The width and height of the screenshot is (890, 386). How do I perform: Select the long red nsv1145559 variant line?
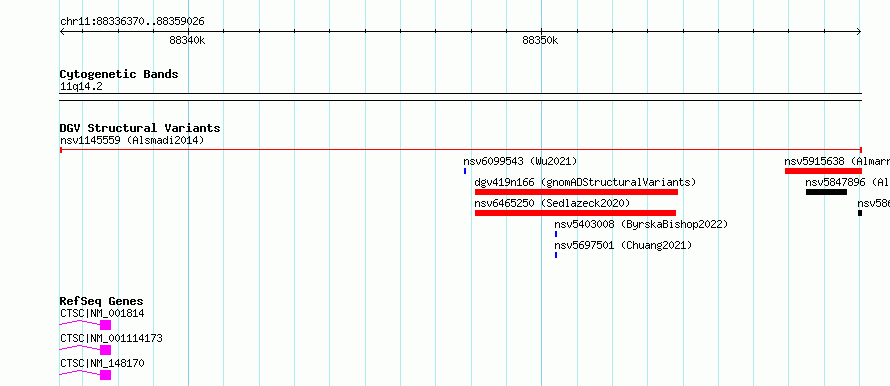click(x=461, y=150)
